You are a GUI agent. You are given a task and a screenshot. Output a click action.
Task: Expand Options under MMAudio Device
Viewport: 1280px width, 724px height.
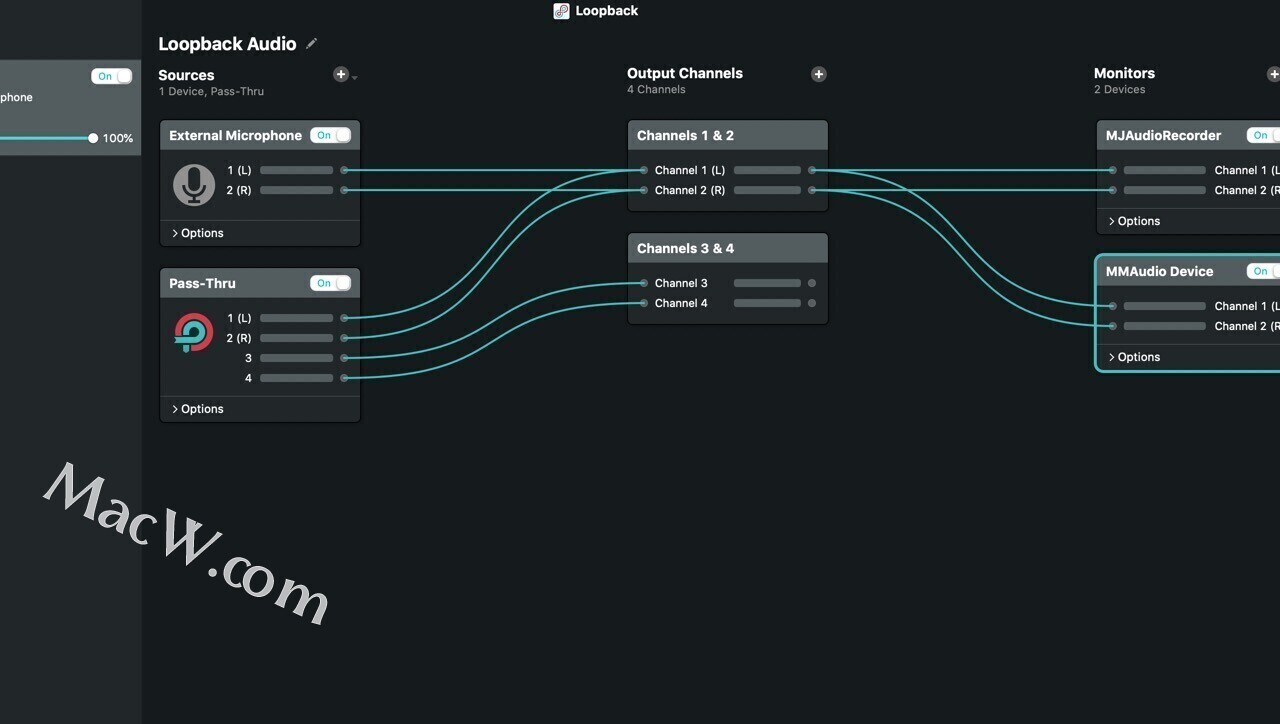click(x=1135, y=357)
